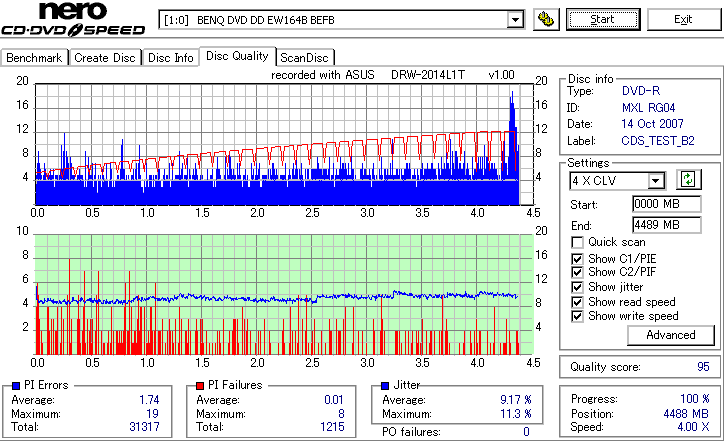724x441 pixels.
Task: Select the Disc Quality tab
Action: point(237,56)
